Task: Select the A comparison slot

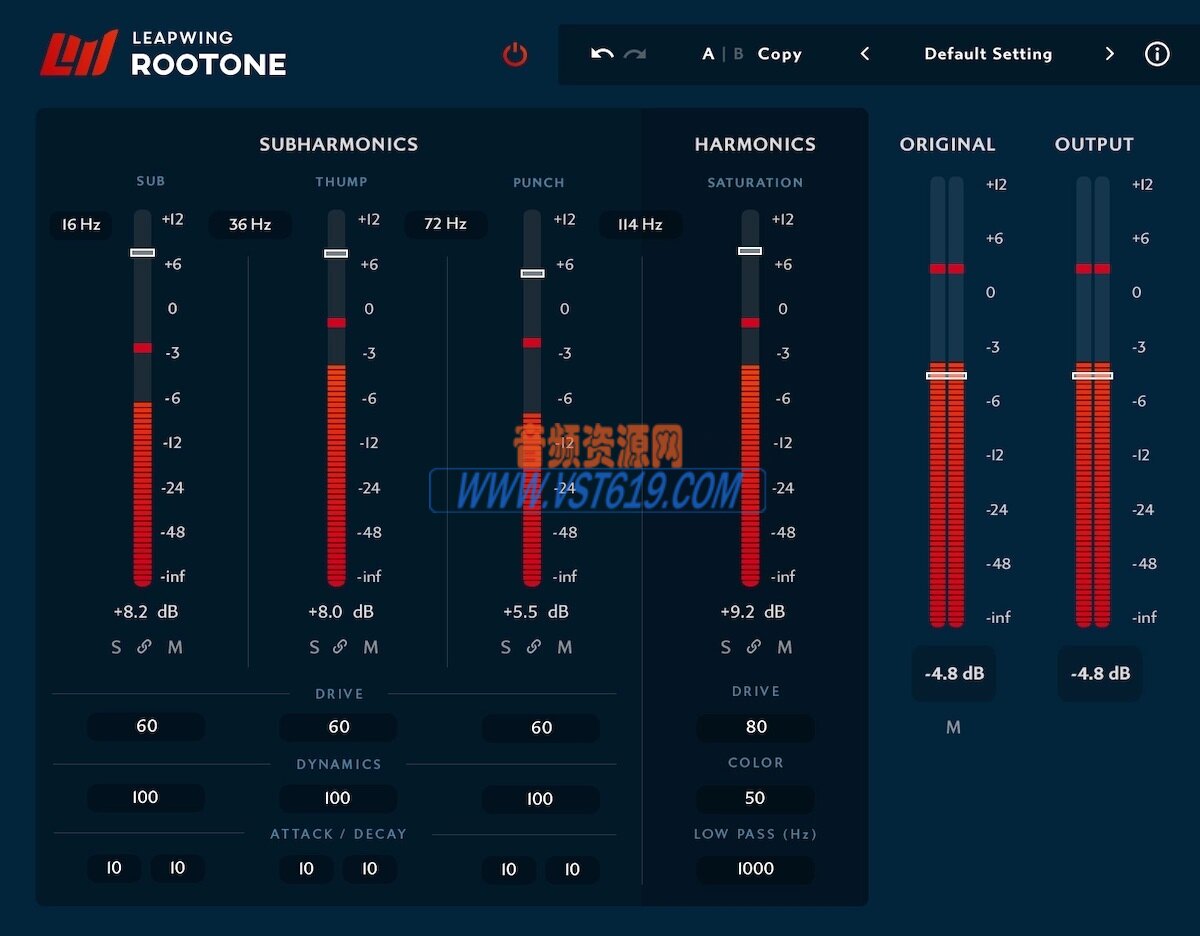Action: 707,54
